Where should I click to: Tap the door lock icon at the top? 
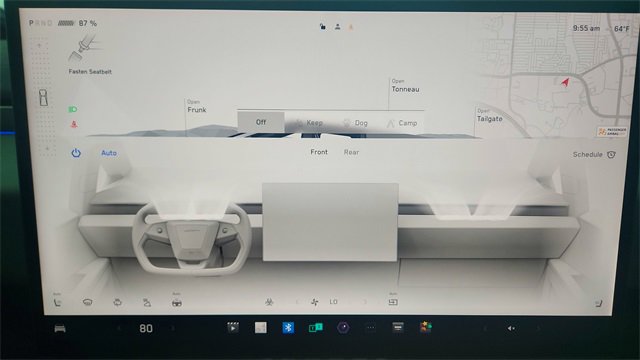(322, 27)
